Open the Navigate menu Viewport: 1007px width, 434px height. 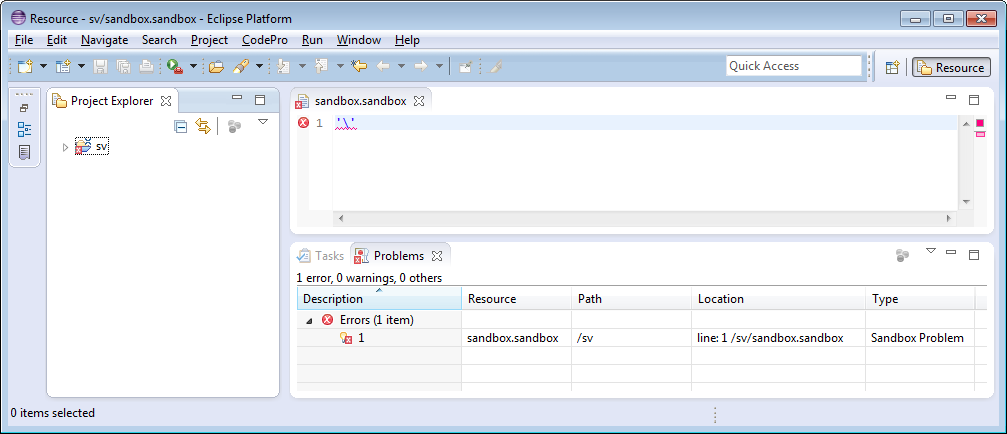coord(105,40)
